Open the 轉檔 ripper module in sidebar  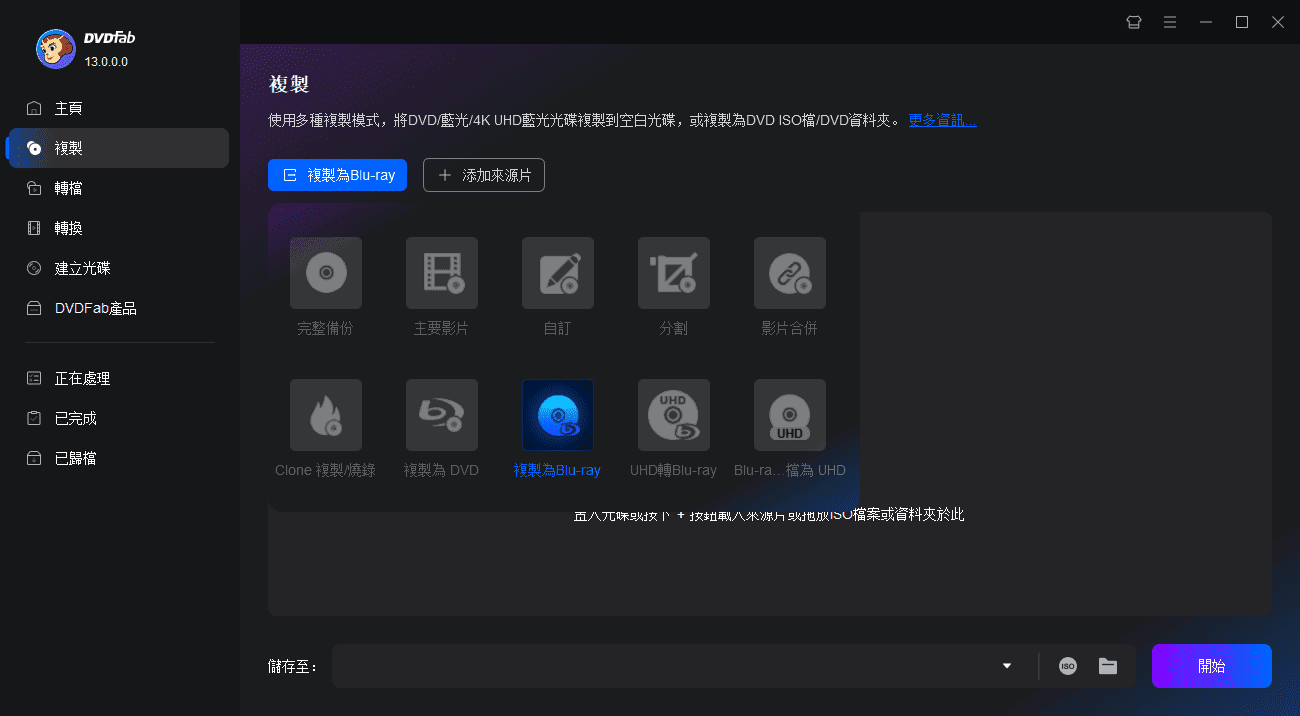click(118, 188)
